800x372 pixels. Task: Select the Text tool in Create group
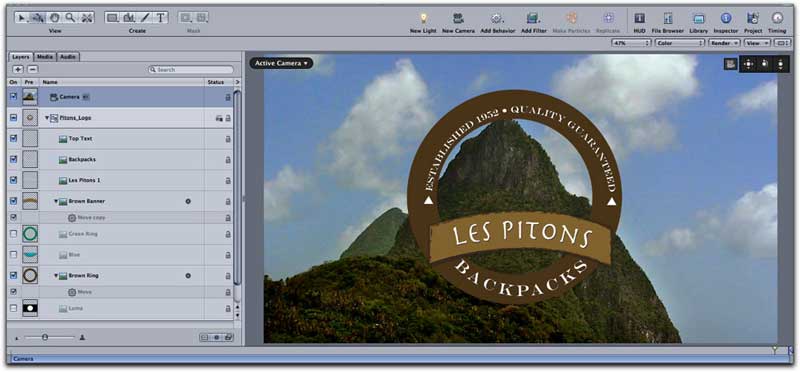(160, 18)
